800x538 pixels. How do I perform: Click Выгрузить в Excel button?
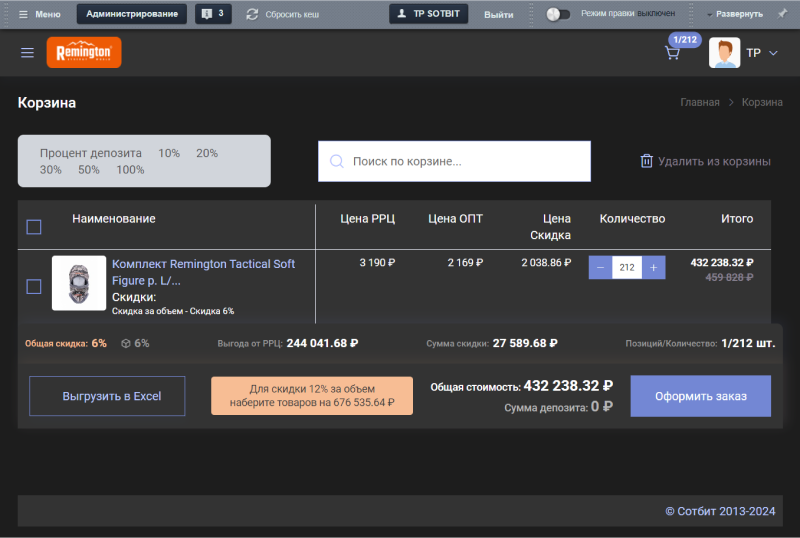[107, 396]
